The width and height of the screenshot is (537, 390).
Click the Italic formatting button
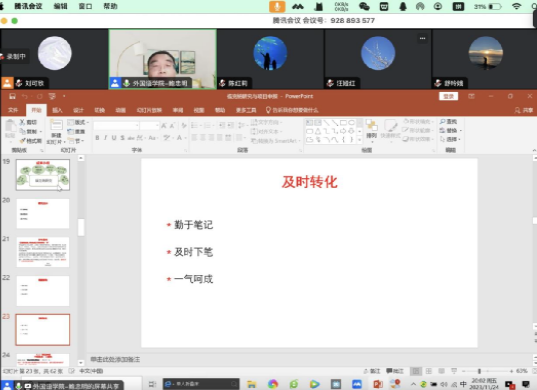coord(105,138)
